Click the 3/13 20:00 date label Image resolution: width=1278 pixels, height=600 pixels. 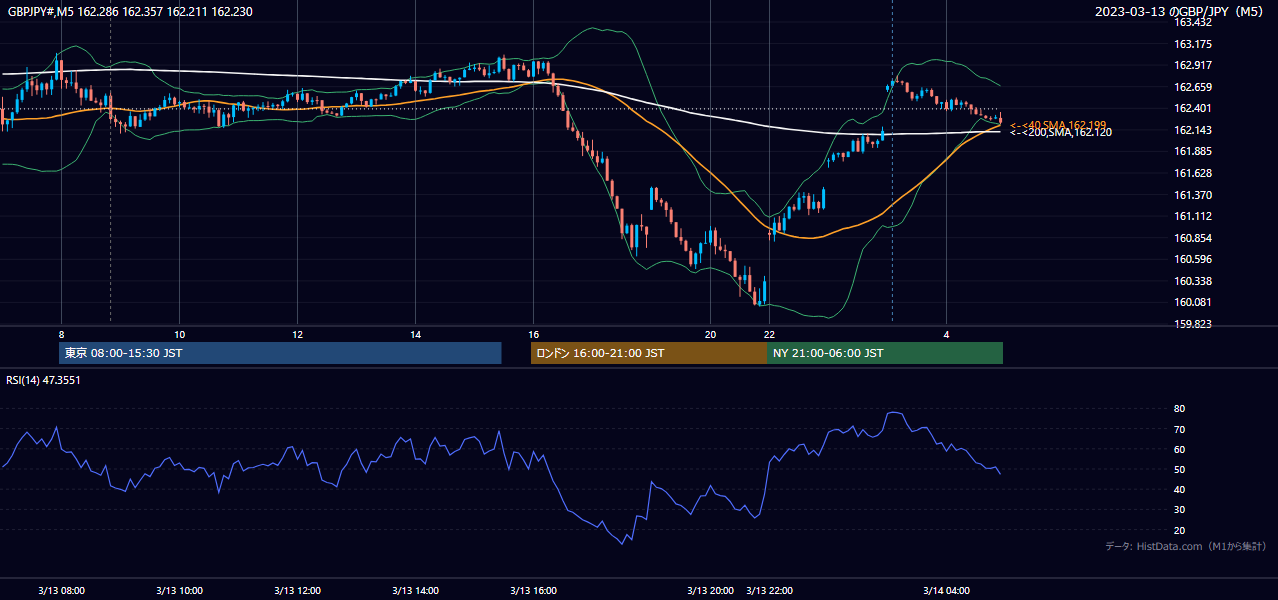click(x=710, y=590)
